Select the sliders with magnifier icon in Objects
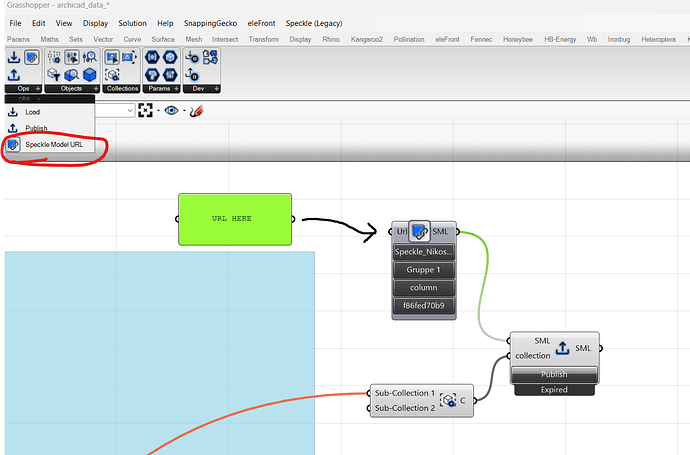Image resolution: width=690 pixels, height=455 pixels. pyautogui.click(x=90, y=57)
